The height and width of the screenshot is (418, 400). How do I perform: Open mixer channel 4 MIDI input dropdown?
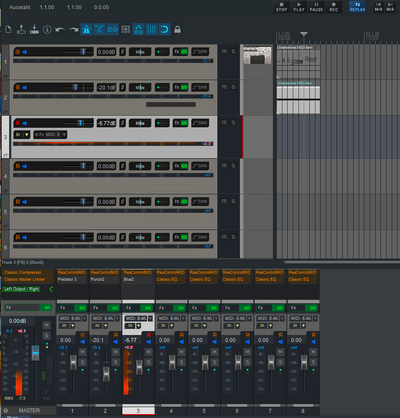171,318
